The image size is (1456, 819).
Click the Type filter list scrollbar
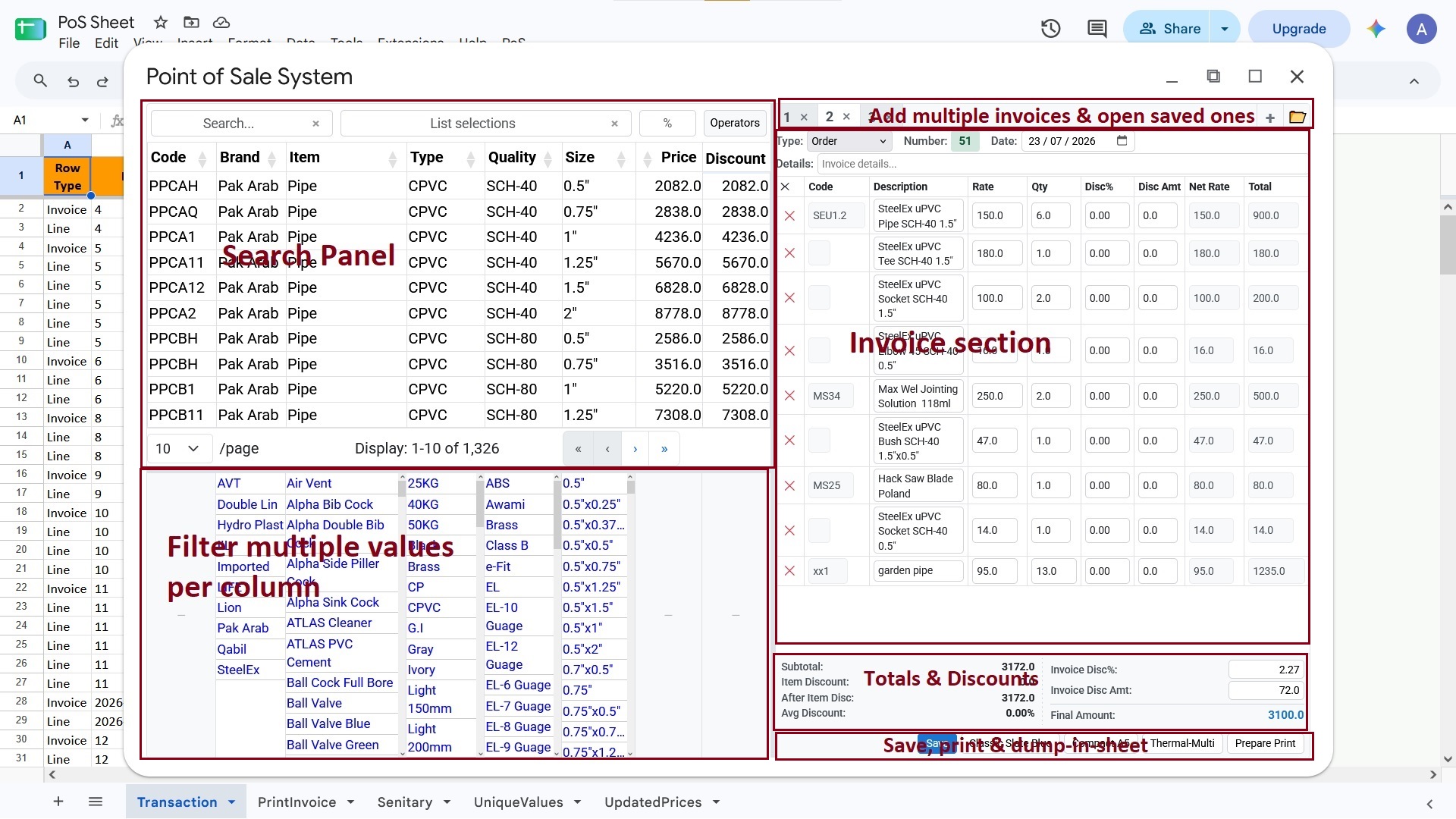[479, 616]
